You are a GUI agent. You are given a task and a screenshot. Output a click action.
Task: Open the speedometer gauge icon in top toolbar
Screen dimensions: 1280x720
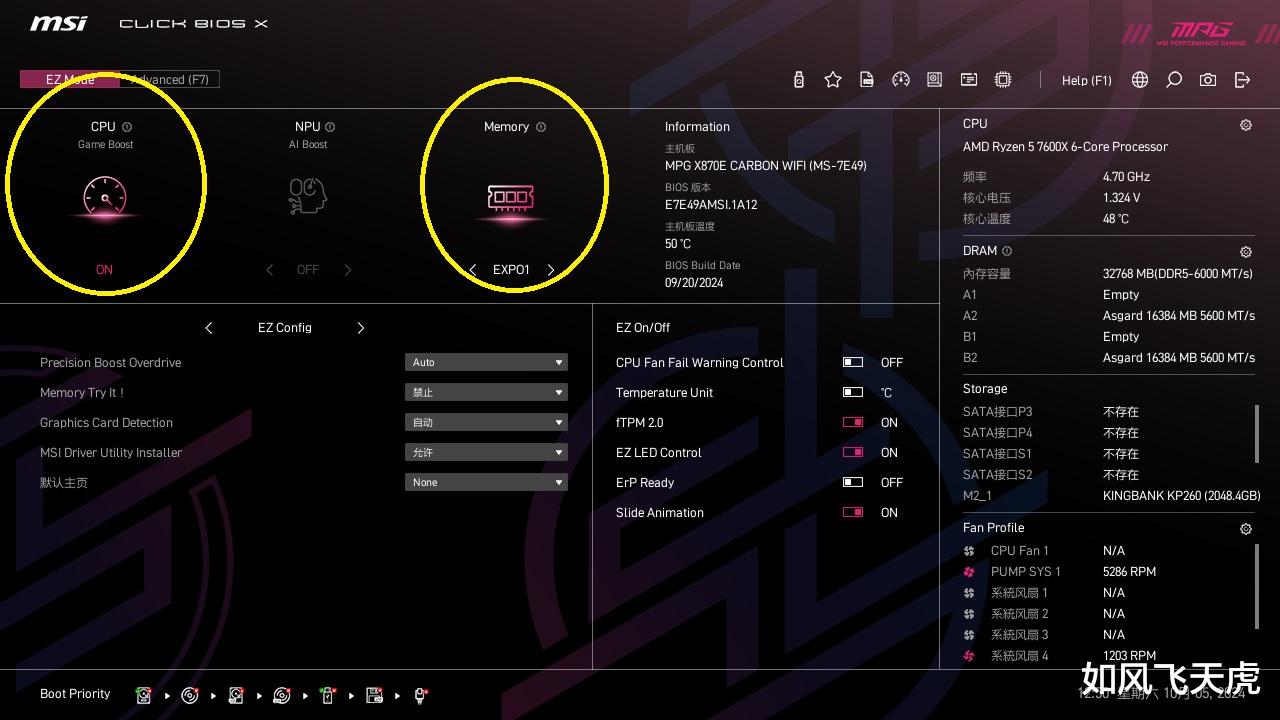901,80
